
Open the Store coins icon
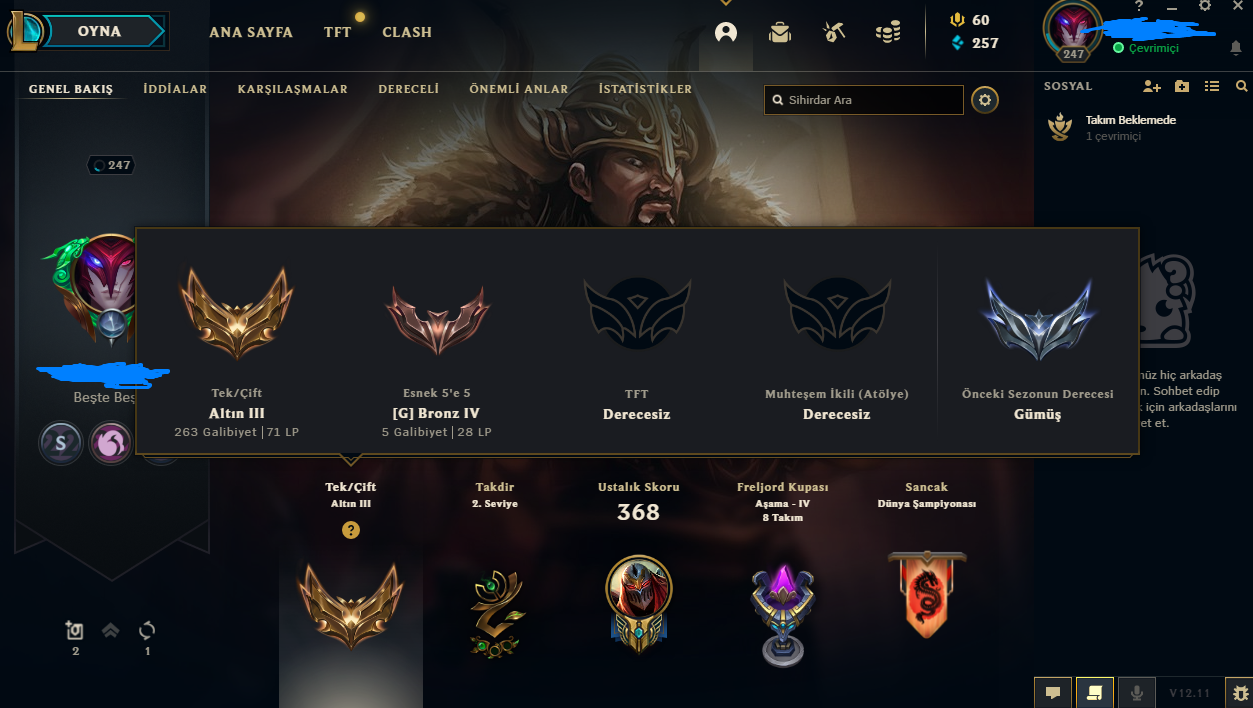(x=888, y=32)
